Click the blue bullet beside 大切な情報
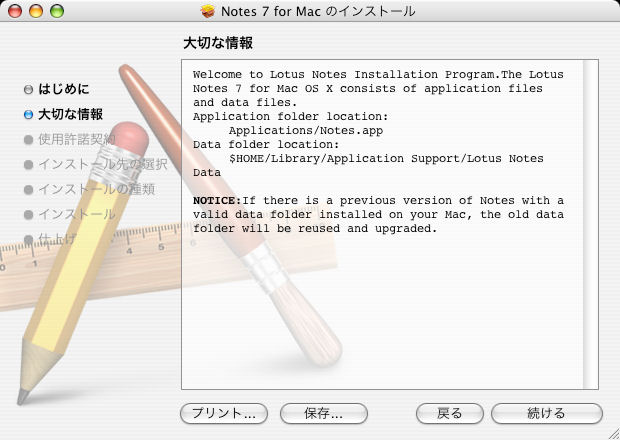 (28, 115)
